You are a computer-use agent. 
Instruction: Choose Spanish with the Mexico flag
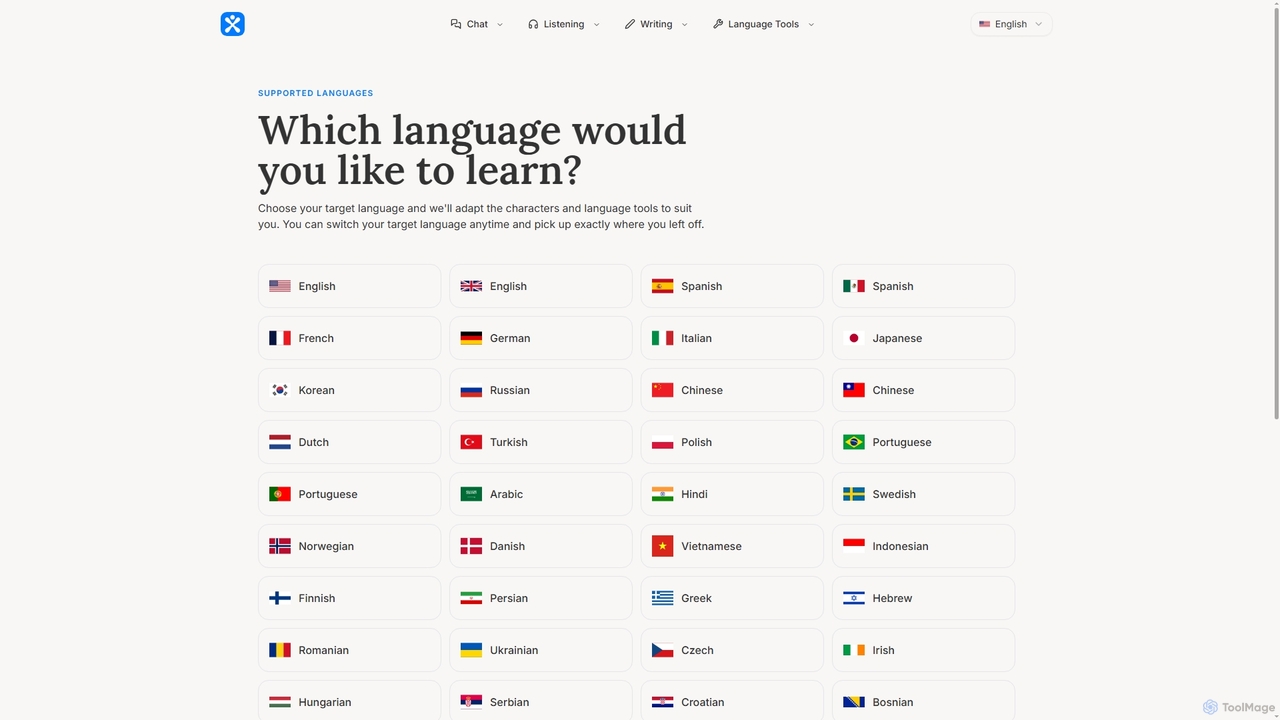[x=923, y=286]
